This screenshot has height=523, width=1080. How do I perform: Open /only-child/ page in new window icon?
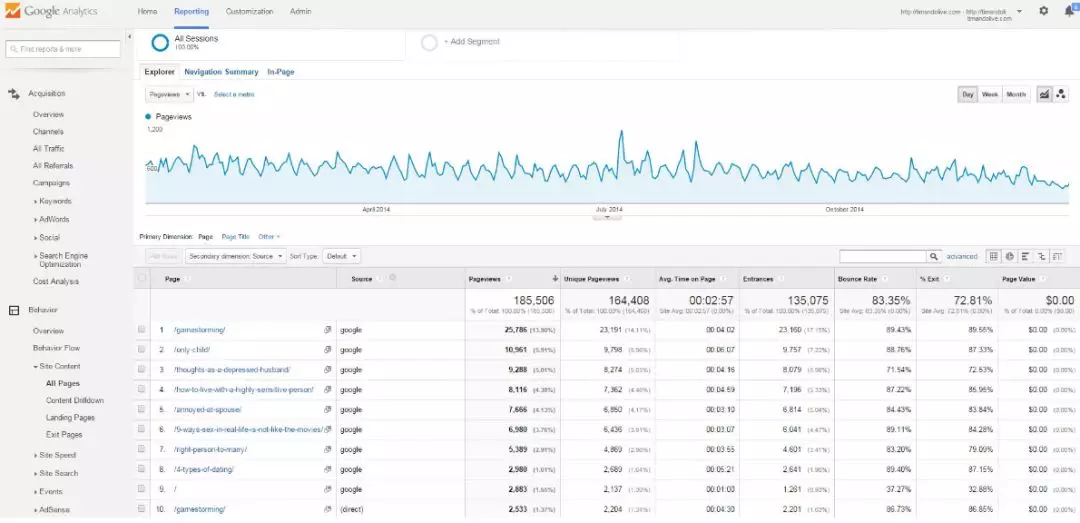point(328,350)
